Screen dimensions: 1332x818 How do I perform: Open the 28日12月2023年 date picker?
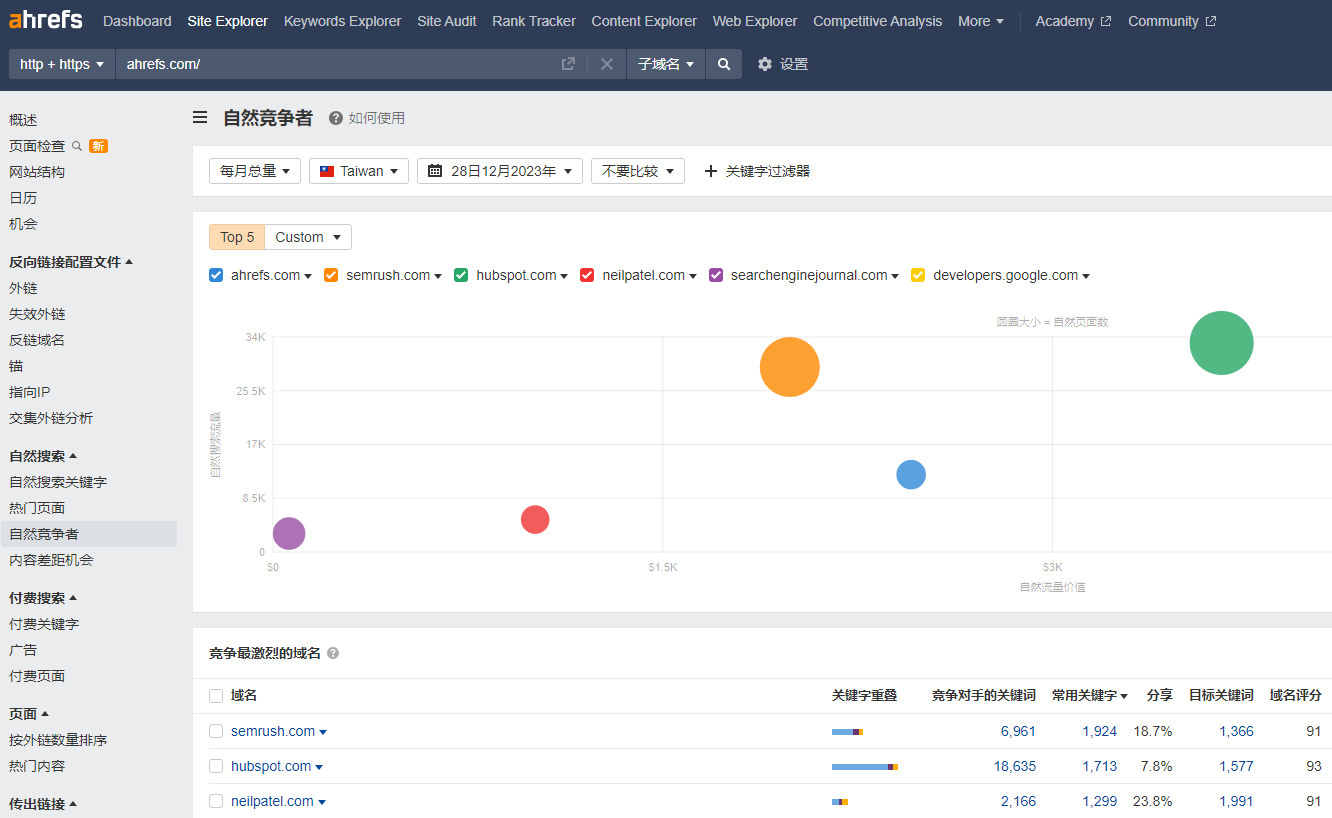[x=499, y=171]
